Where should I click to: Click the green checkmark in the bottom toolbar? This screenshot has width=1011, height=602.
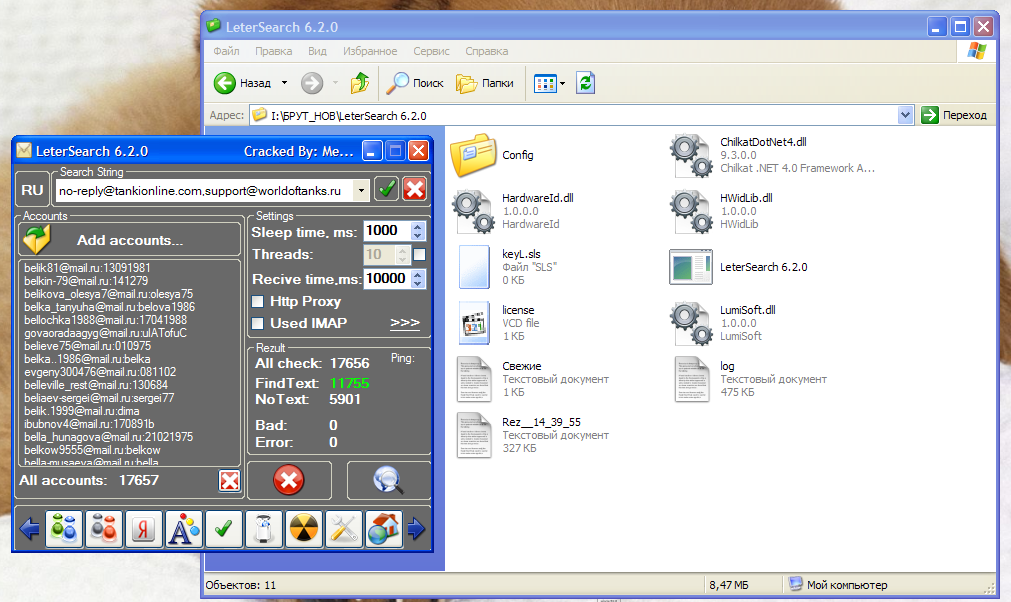coord(224,529)
